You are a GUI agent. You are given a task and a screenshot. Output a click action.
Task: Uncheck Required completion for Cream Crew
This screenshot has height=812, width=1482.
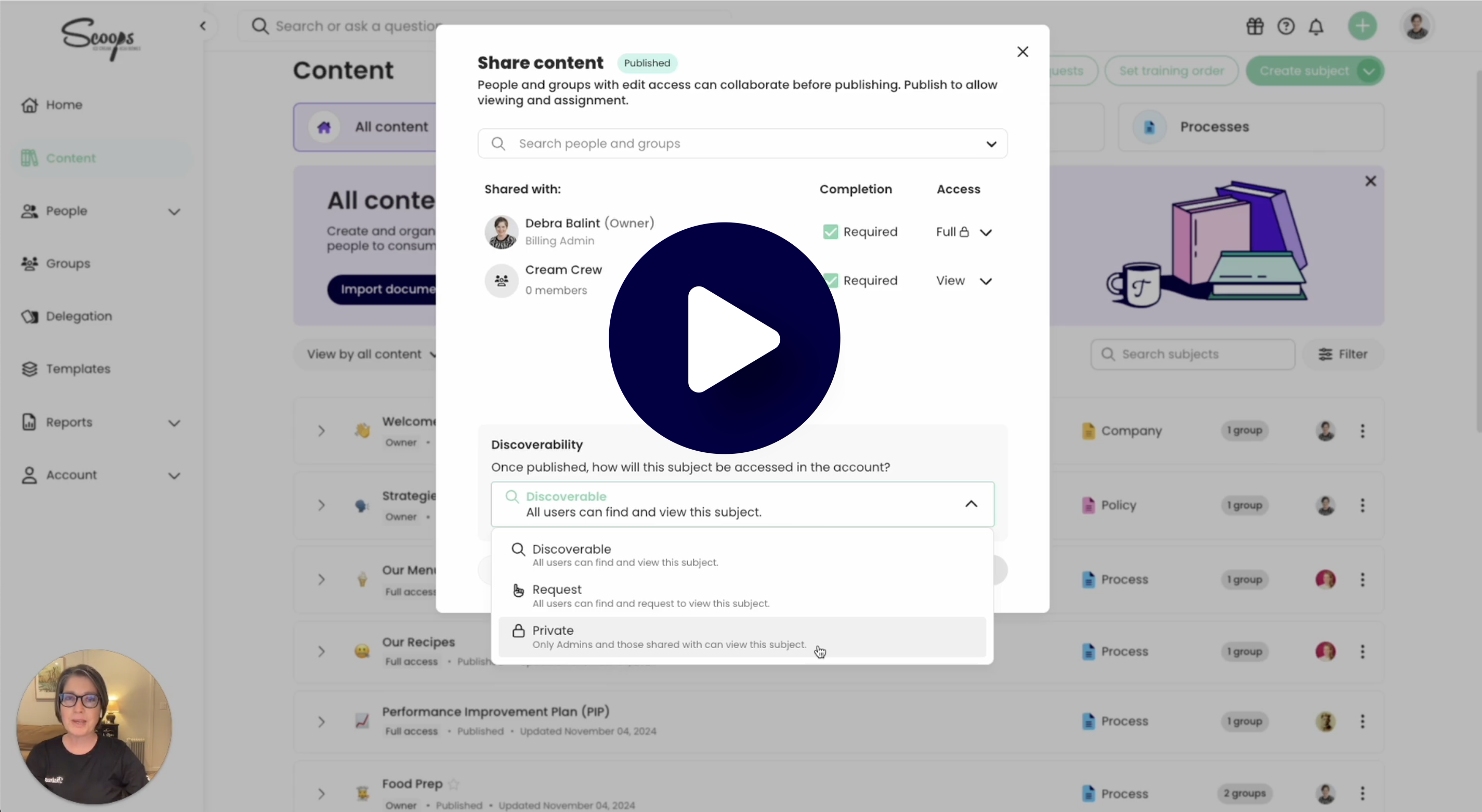pyautogui.click(x=830, y=280)
